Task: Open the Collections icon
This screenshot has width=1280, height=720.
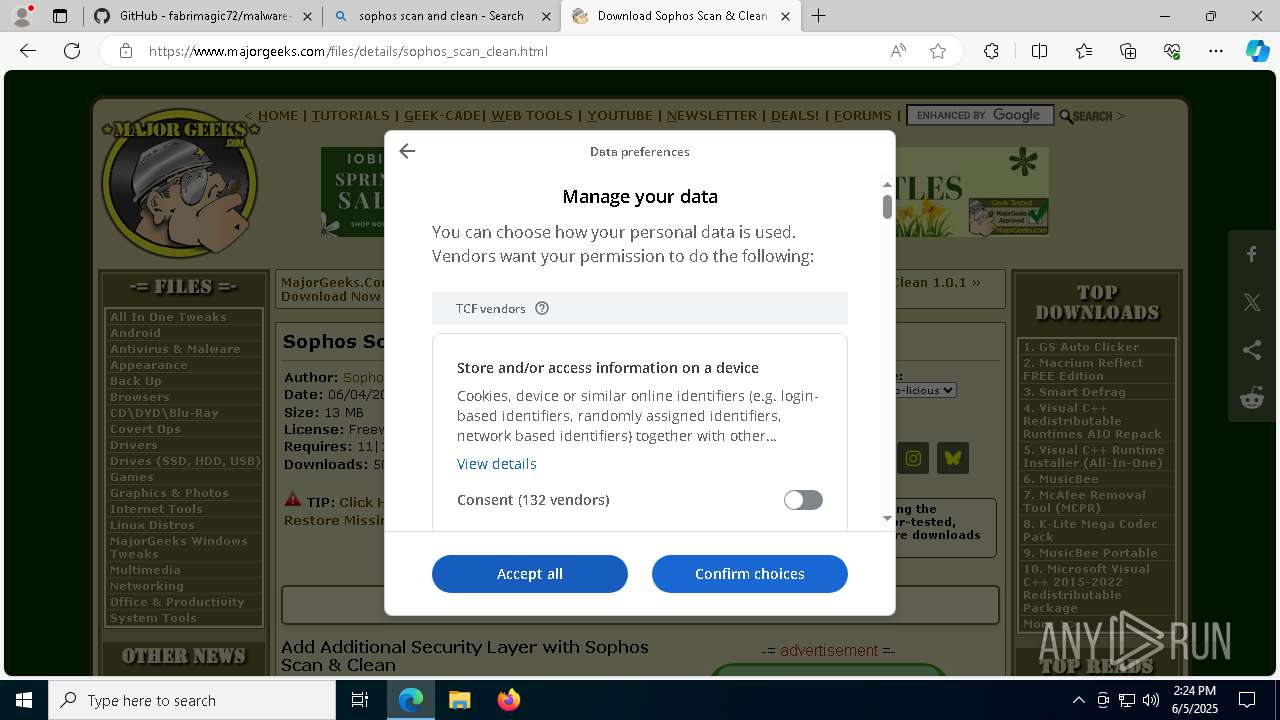Action: coord(1128,51)
